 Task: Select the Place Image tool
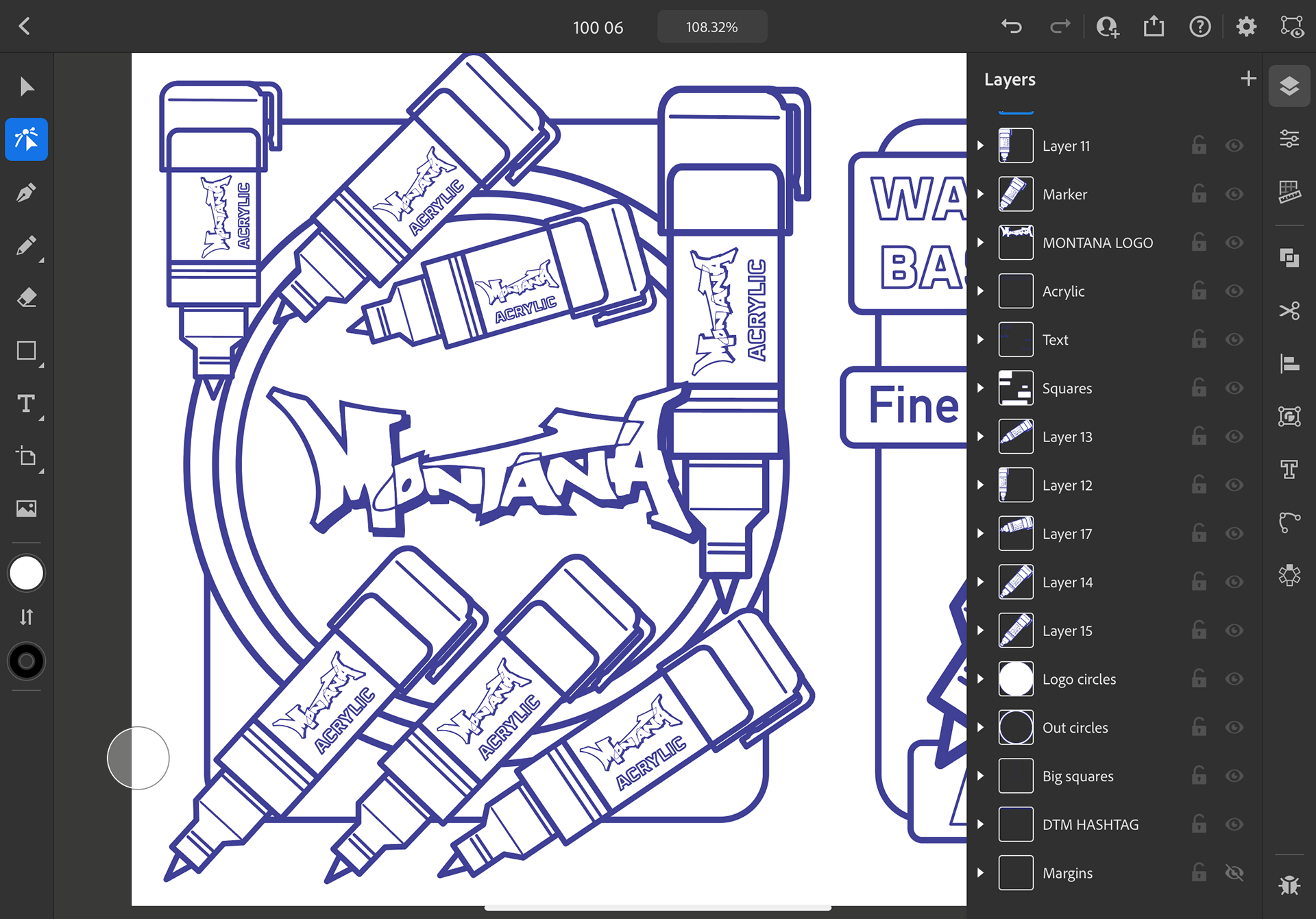pyautogui.click(x=27, y=508)
